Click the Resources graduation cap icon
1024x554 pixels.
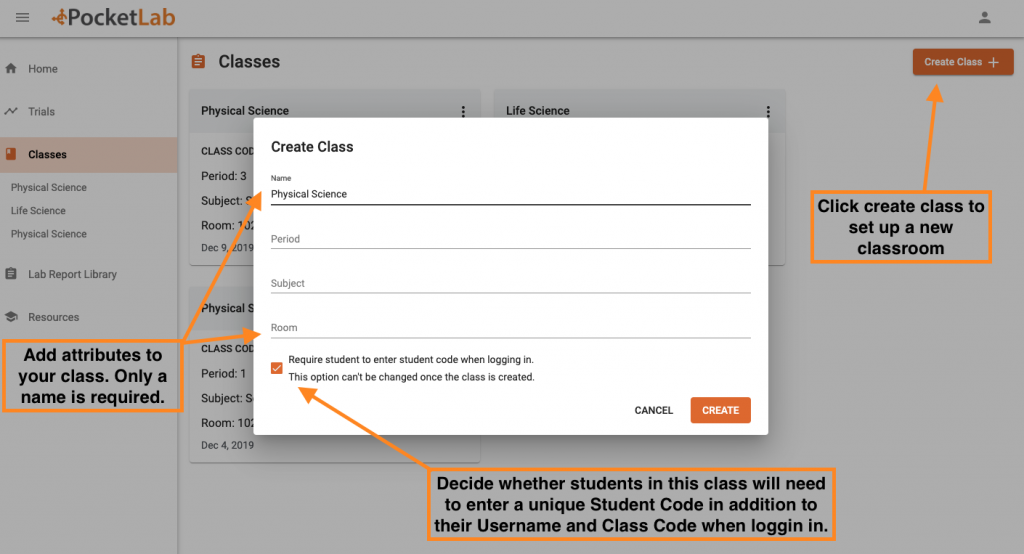point(12,317)
